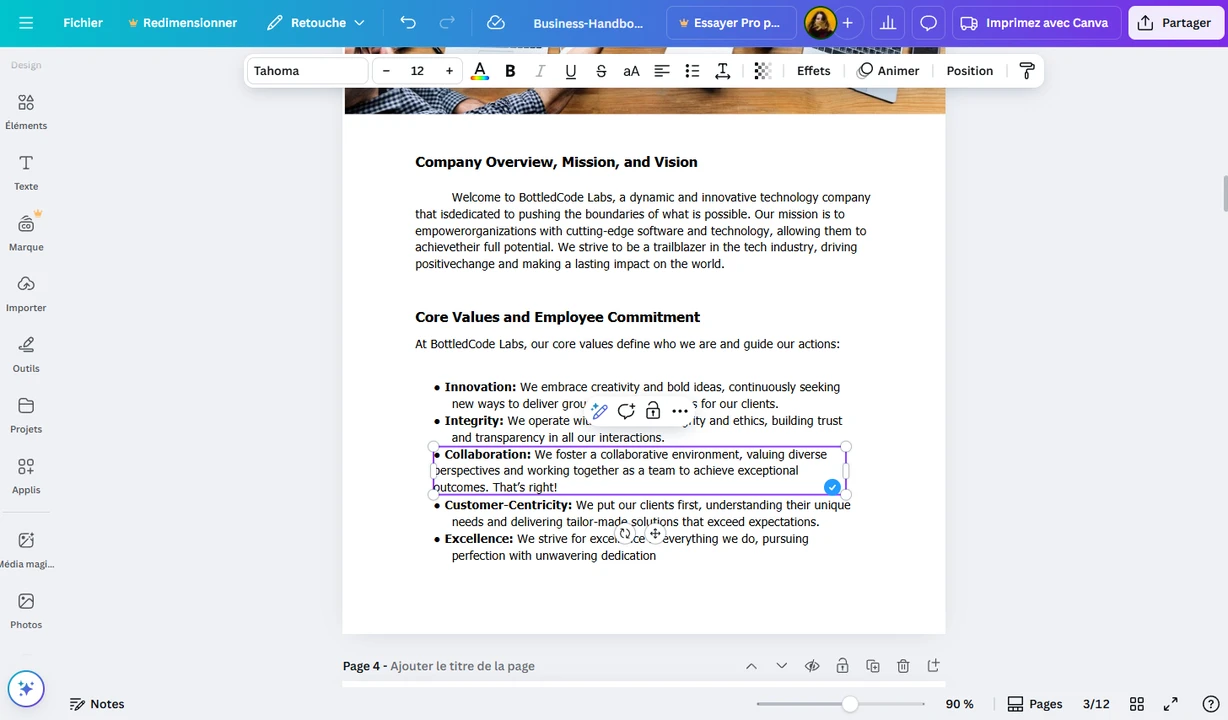This screenshot has width=1228, height=720.
Task: Check cloud save status icon
Action: [495, 23]
